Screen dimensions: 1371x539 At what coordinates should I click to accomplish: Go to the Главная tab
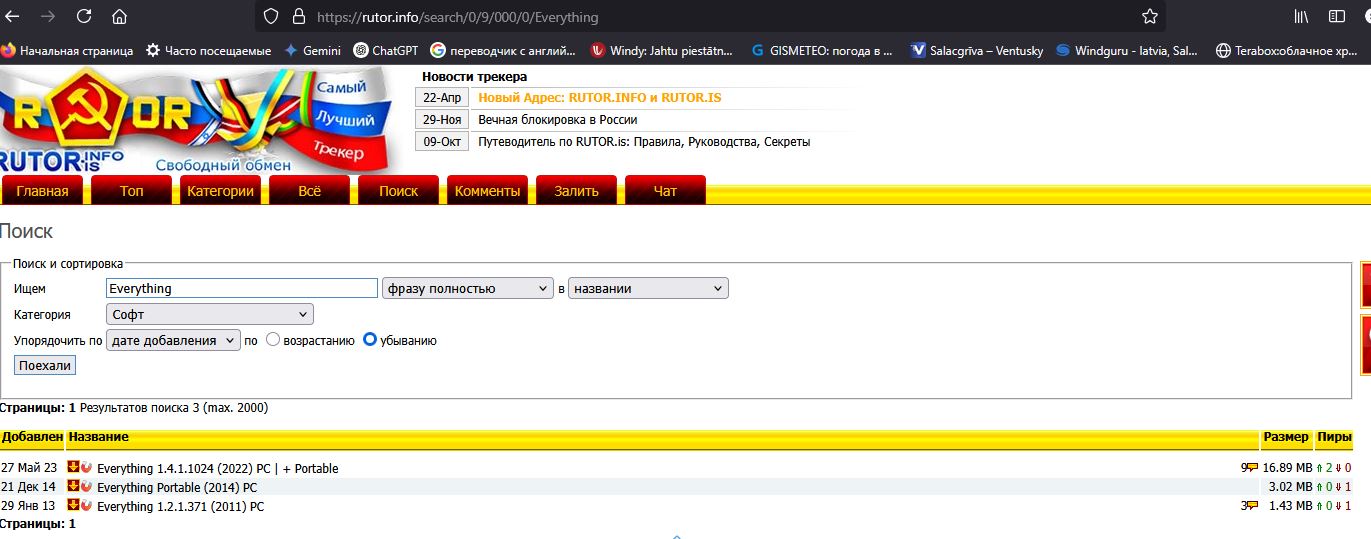[42, 191]
